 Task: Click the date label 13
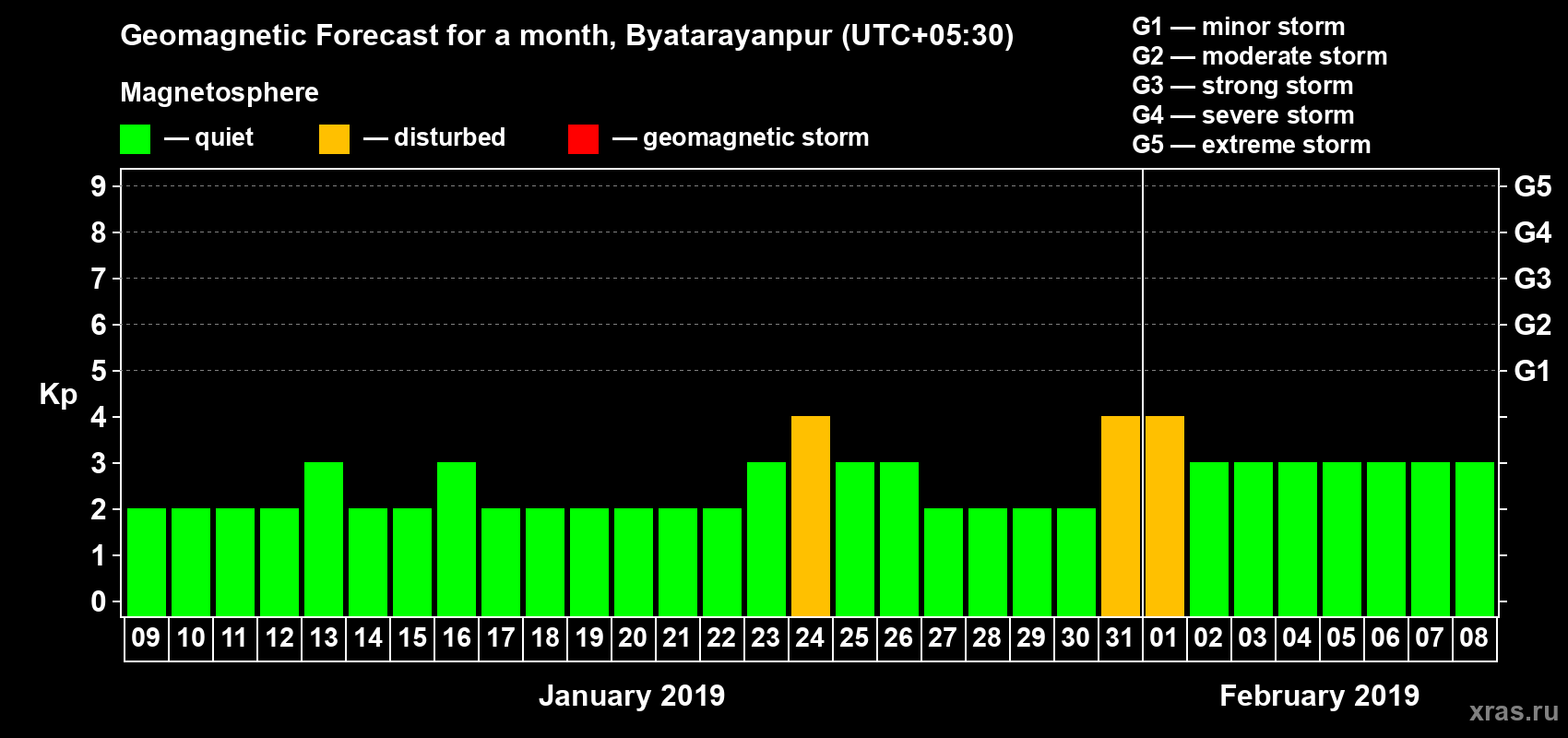point(324,637)
